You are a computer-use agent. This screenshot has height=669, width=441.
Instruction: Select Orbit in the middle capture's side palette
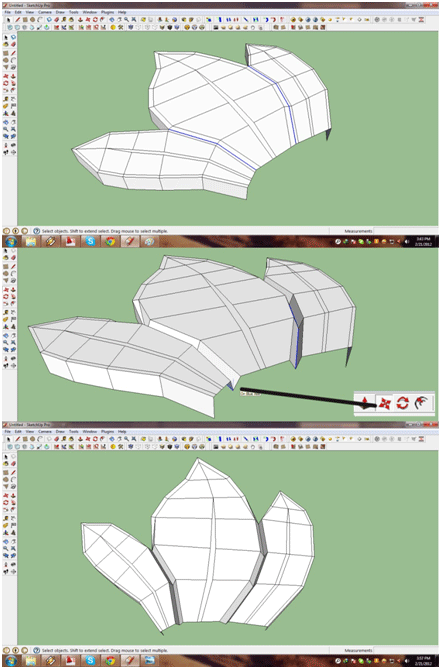(x=6, y=336)
